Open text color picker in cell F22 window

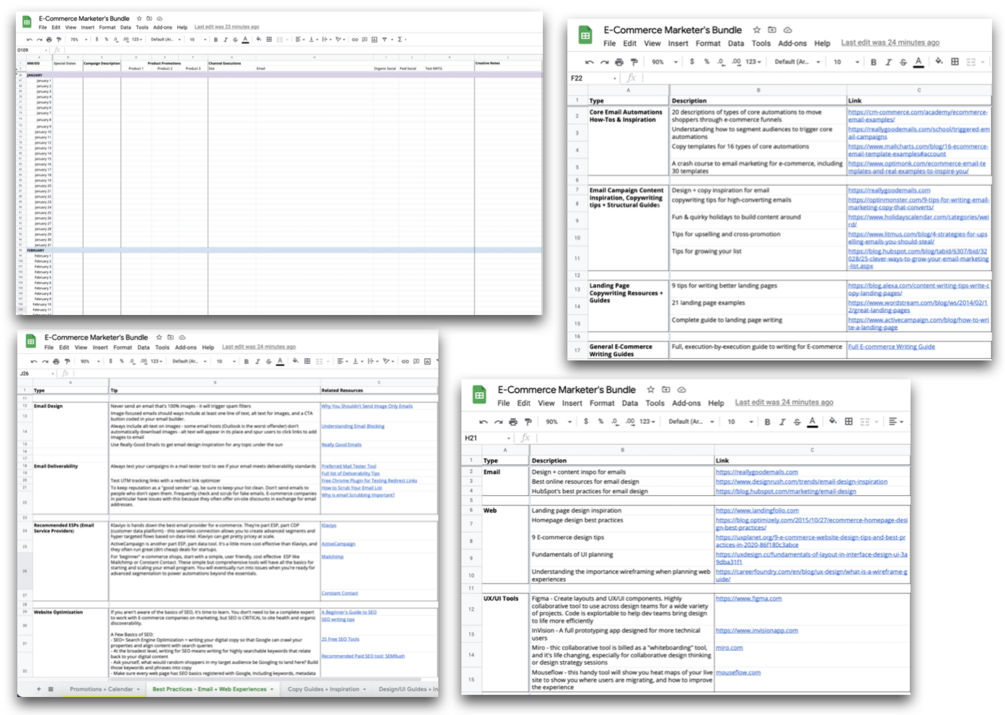[918, 62]
